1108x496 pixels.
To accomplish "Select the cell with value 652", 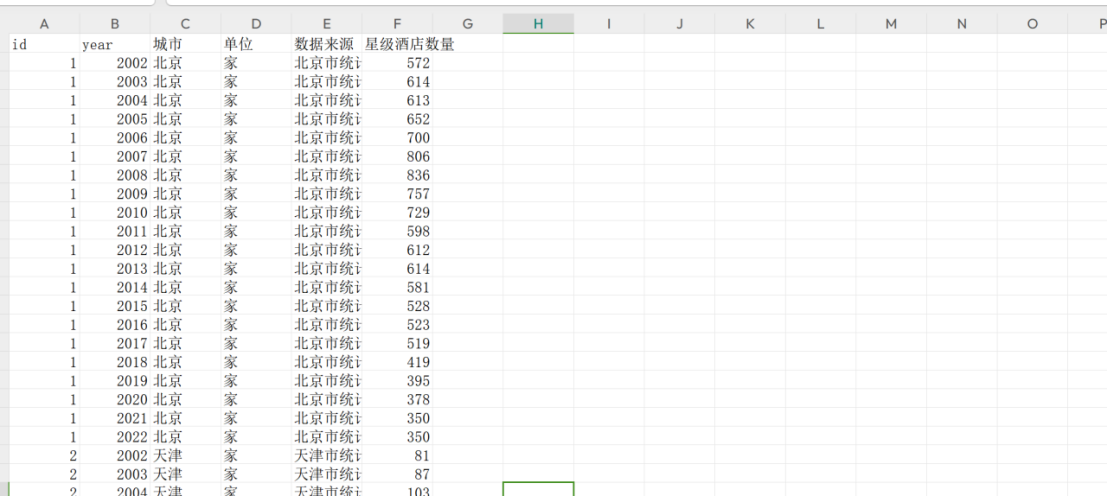I will point(397,119).
